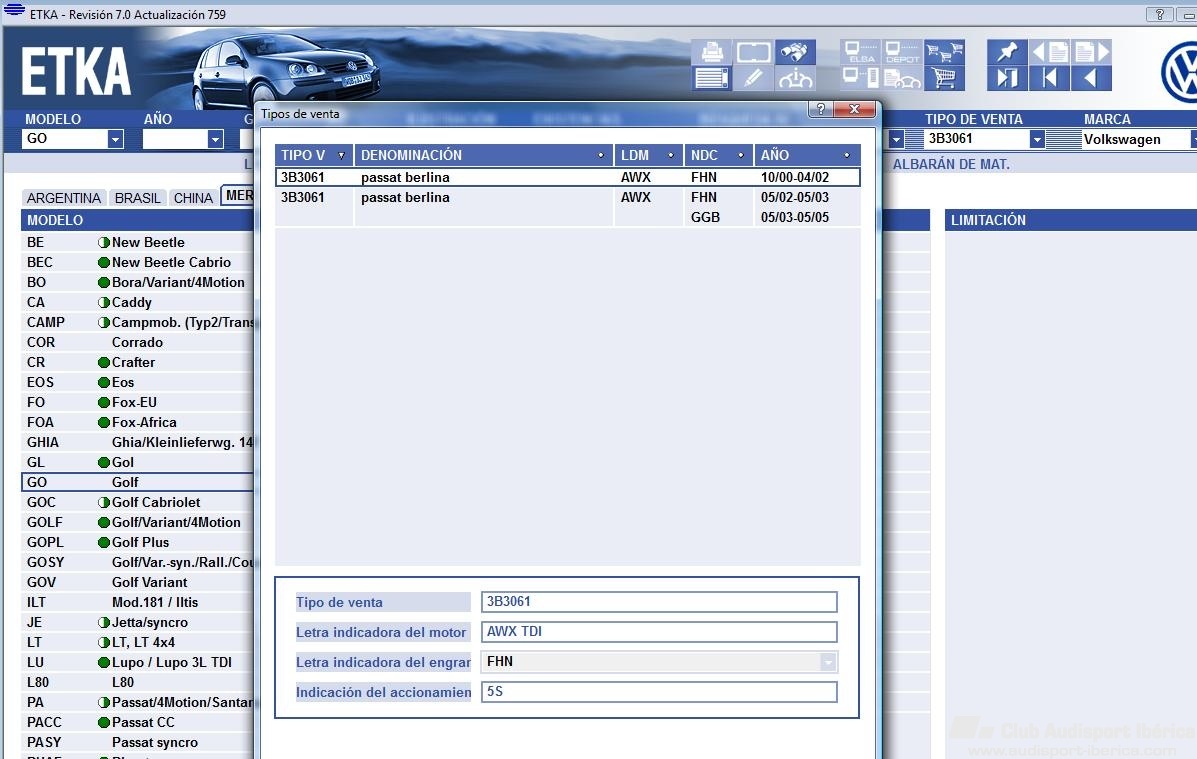Click main window help question mark button
1197x759 pixels.
1159,15
